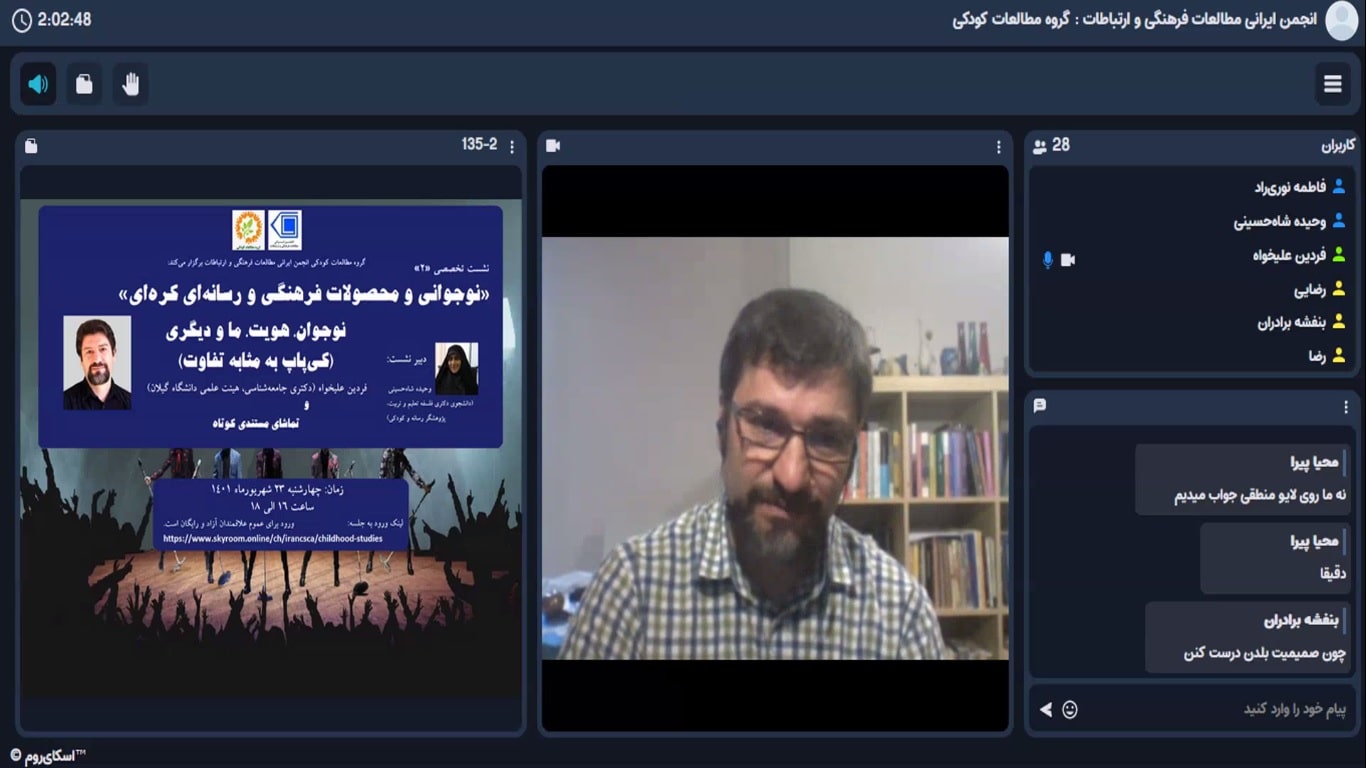
Task: Click the skyroom.online link on the slide
Action: (x=272, y=538)
